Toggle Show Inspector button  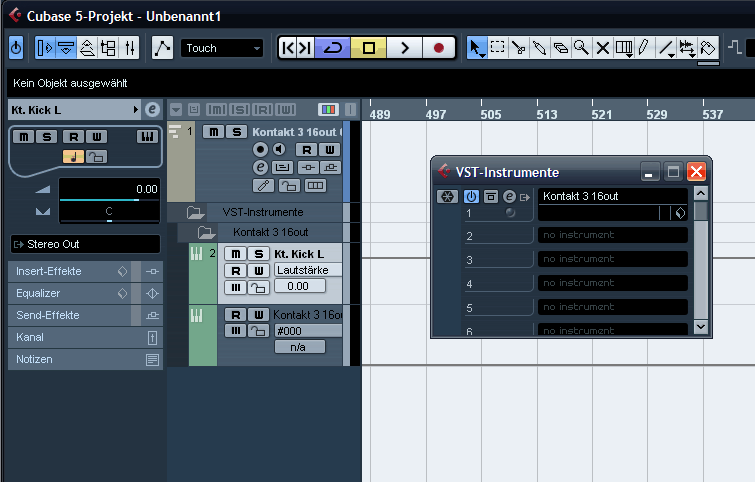[x=45, y=48]
